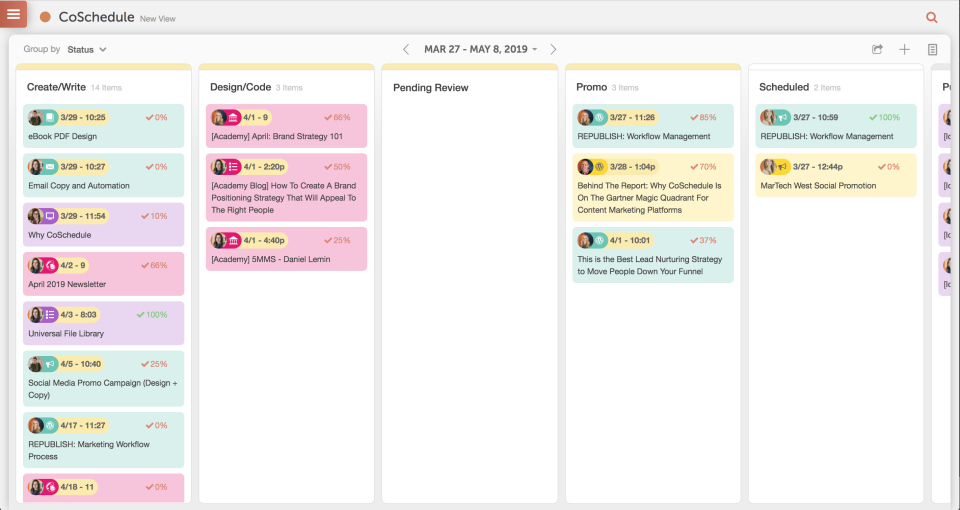The height and width of the screenshot is (510, 960).
Task: Open the April 2019 Newsletter card
Action: coord(103,274)
